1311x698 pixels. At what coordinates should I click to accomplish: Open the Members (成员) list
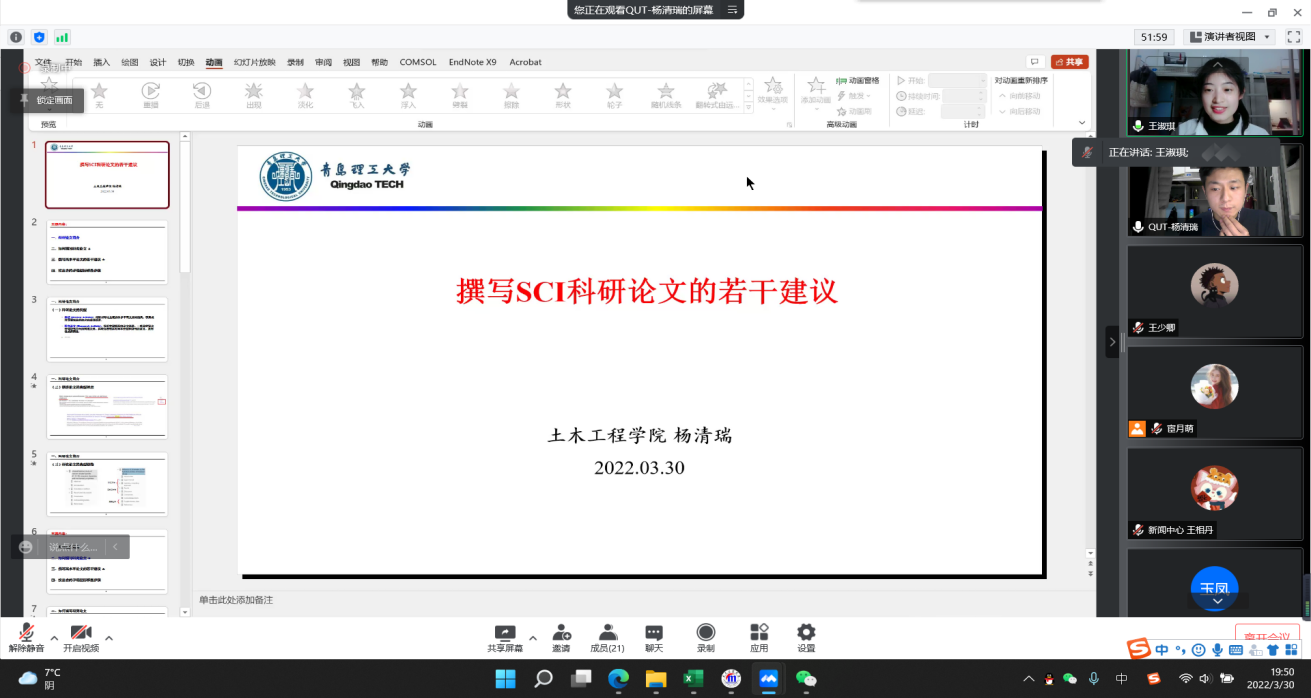(607, 638)
